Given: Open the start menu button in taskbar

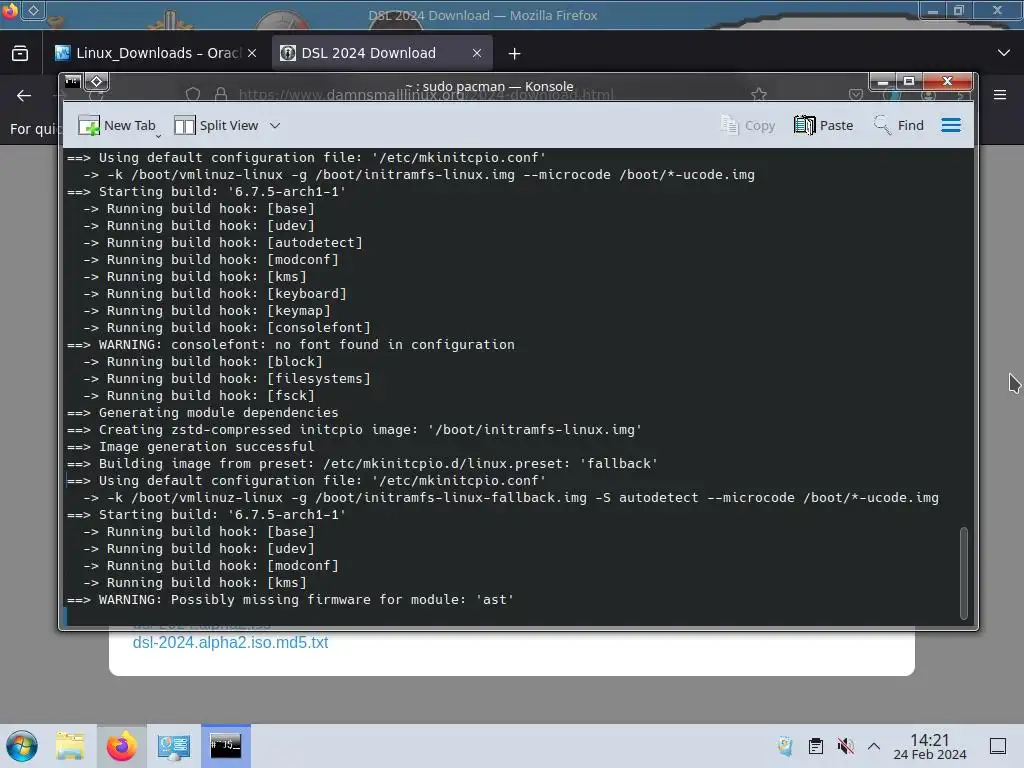Looking at the screenshot, I should pos(22,746).
